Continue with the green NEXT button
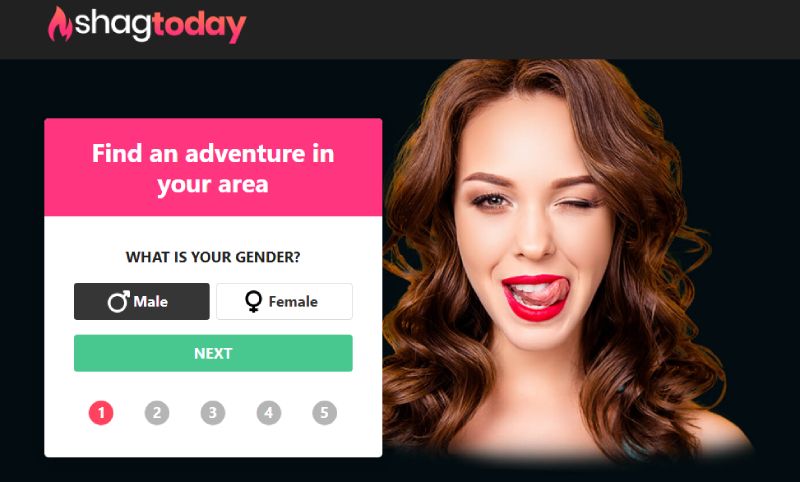 click(213, 353)
